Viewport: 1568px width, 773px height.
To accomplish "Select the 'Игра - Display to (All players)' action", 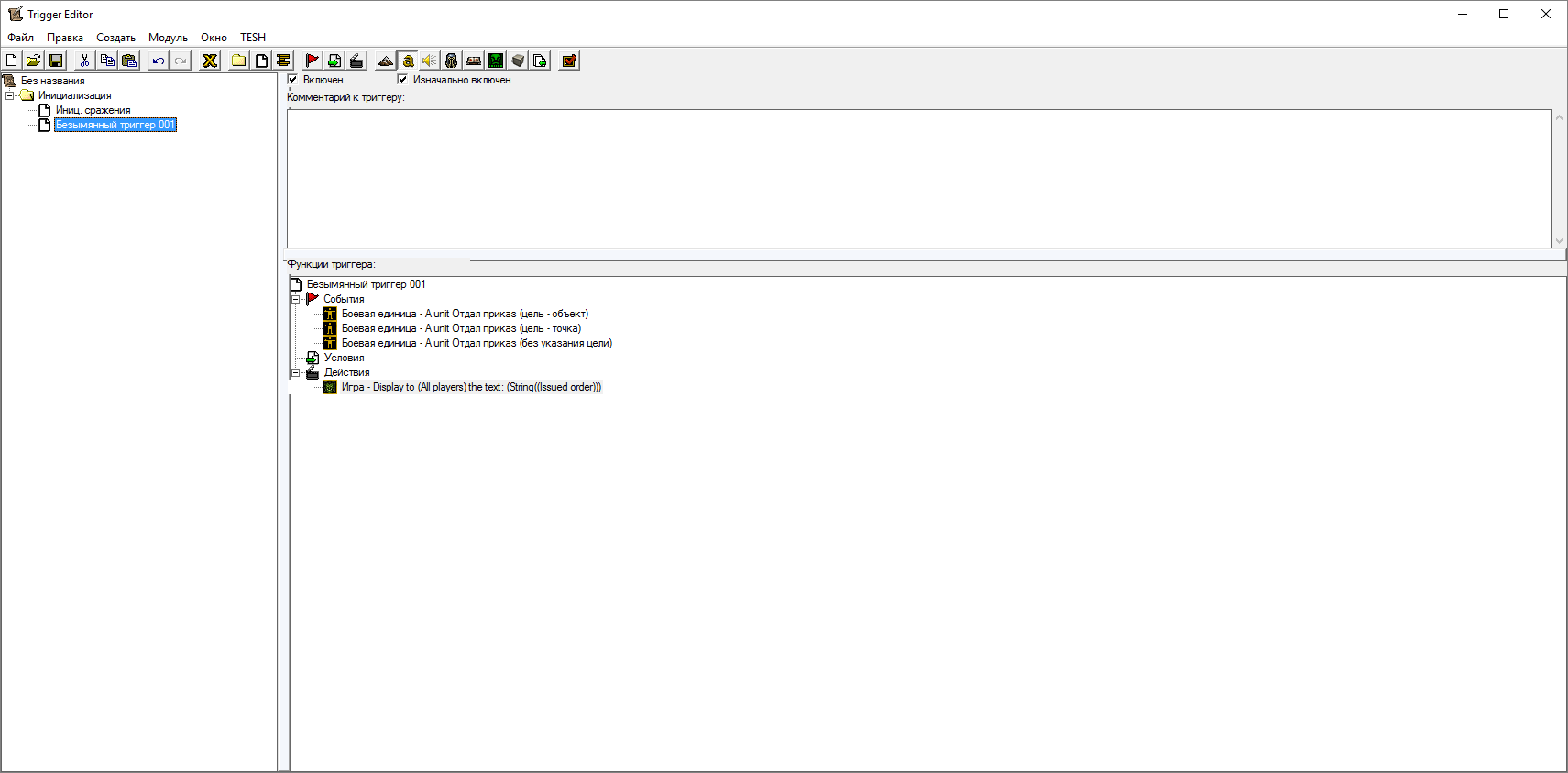I will coord(471,387).
